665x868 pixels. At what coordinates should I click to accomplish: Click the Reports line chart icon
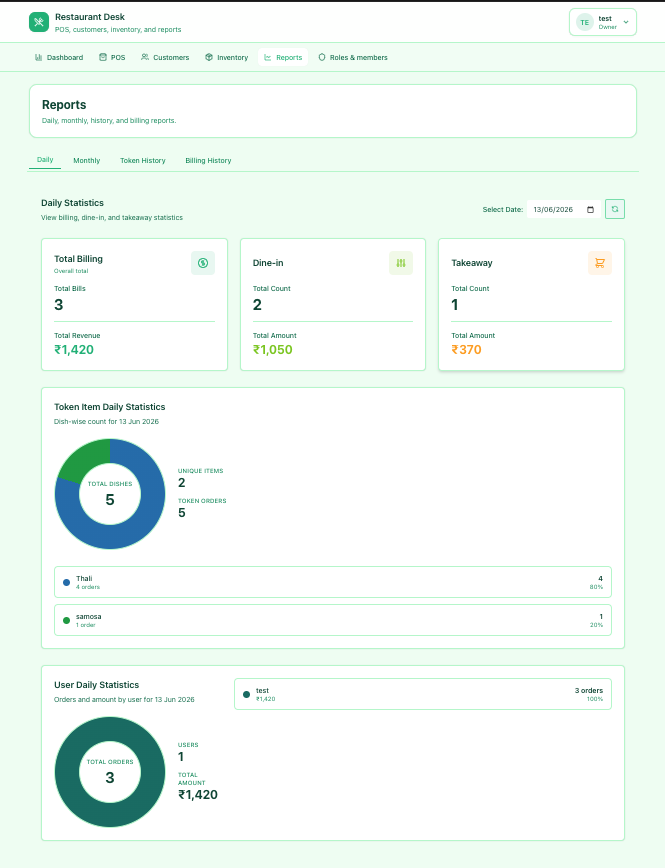coord(267,57)
